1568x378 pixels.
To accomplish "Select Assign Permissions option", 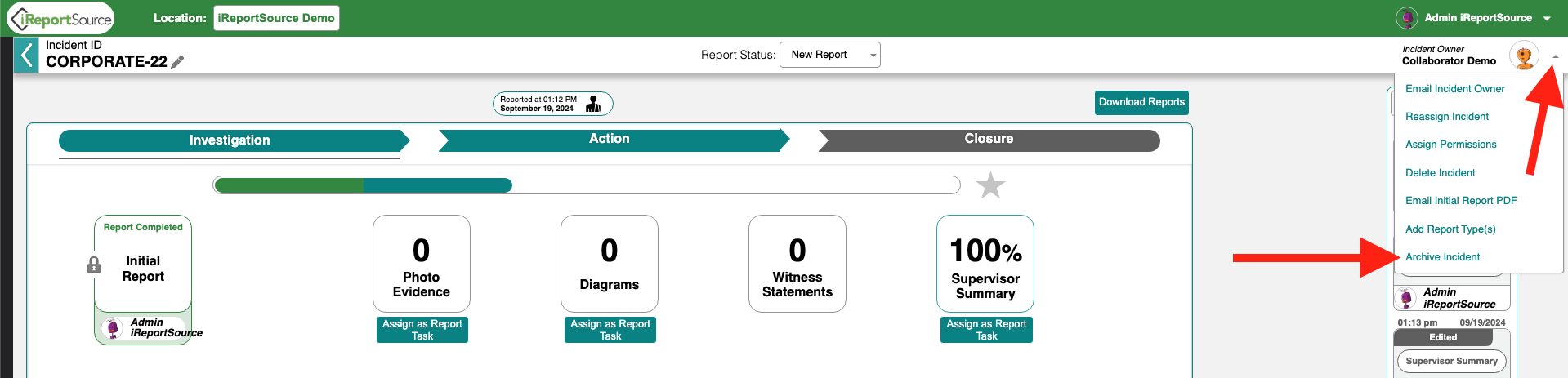I will (1450, 145).
